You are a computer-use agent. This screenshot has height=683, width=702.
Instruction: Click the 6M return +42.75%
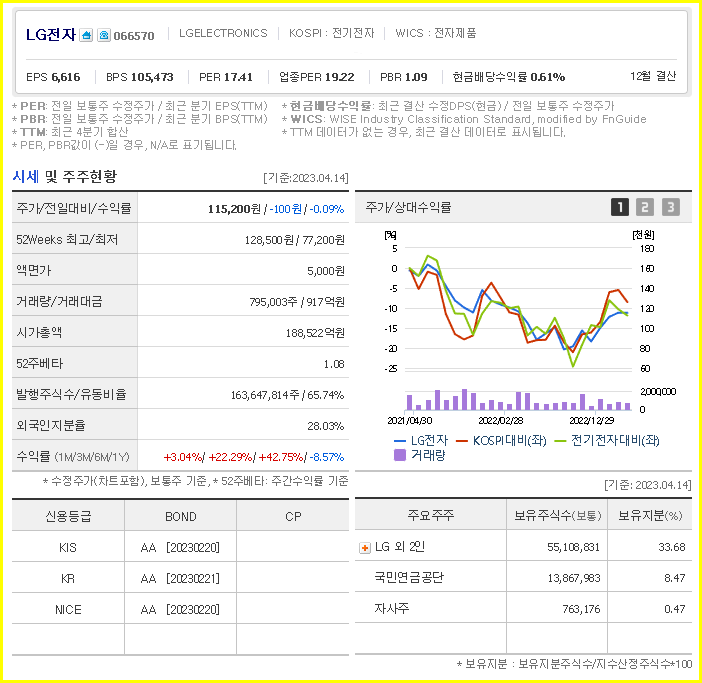coord(281,457)
